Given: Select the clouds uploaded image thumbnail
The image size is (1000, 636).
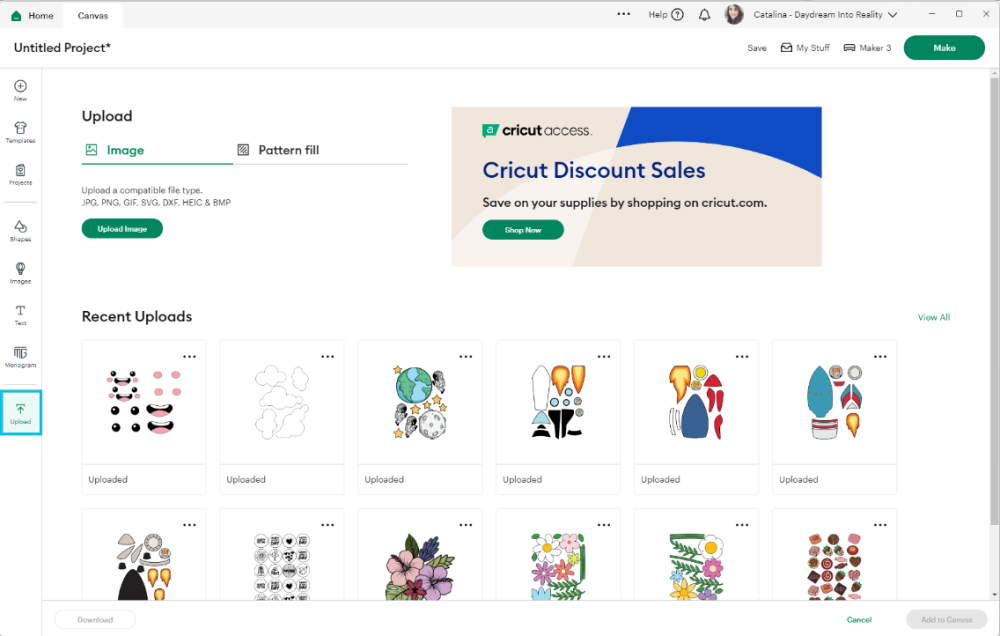Looking at the screenshot, I should (x=281, y=402).
